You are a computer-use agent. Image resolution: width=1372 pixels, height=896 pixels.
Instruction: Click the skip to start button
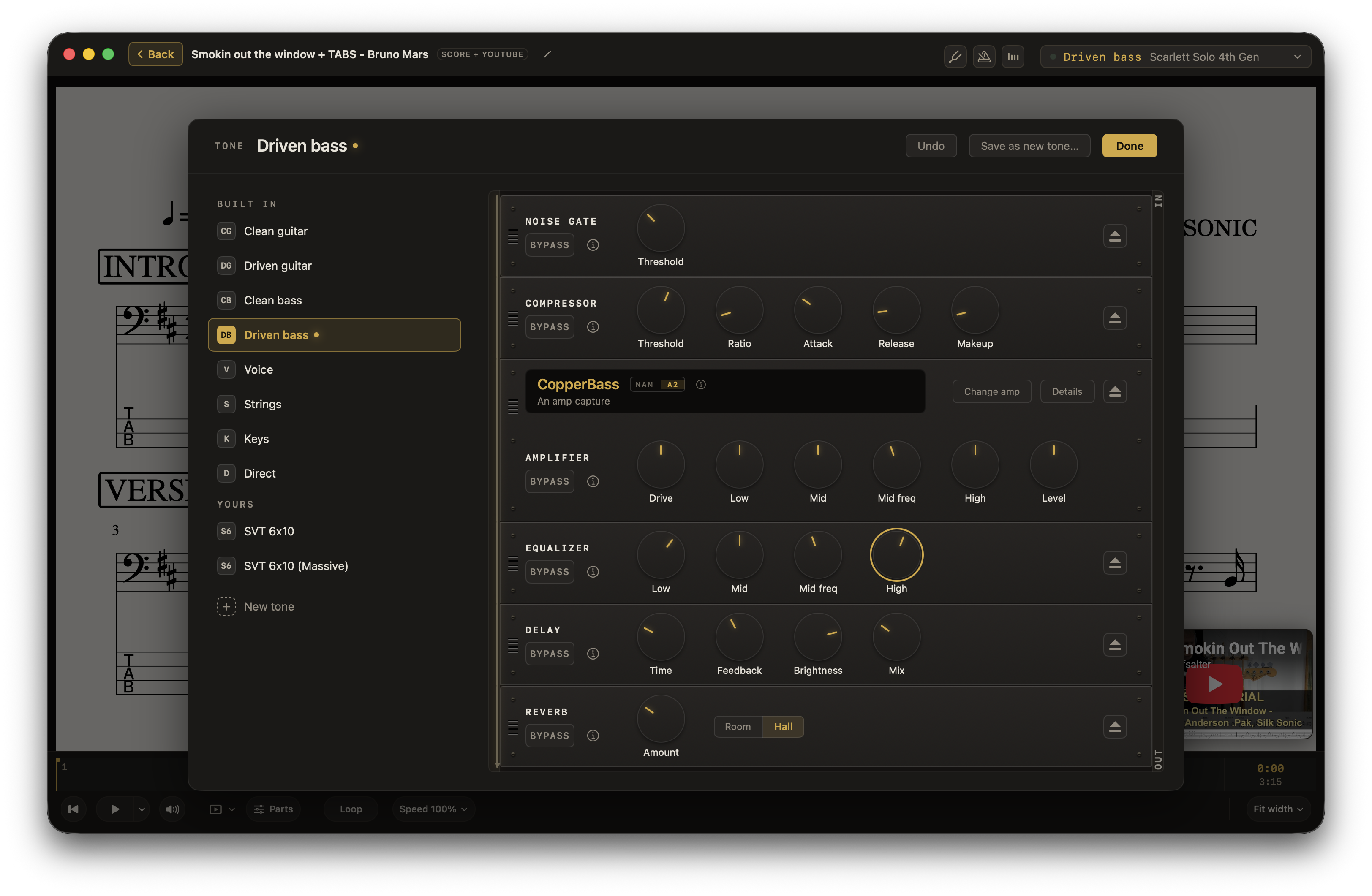(73, 809)
